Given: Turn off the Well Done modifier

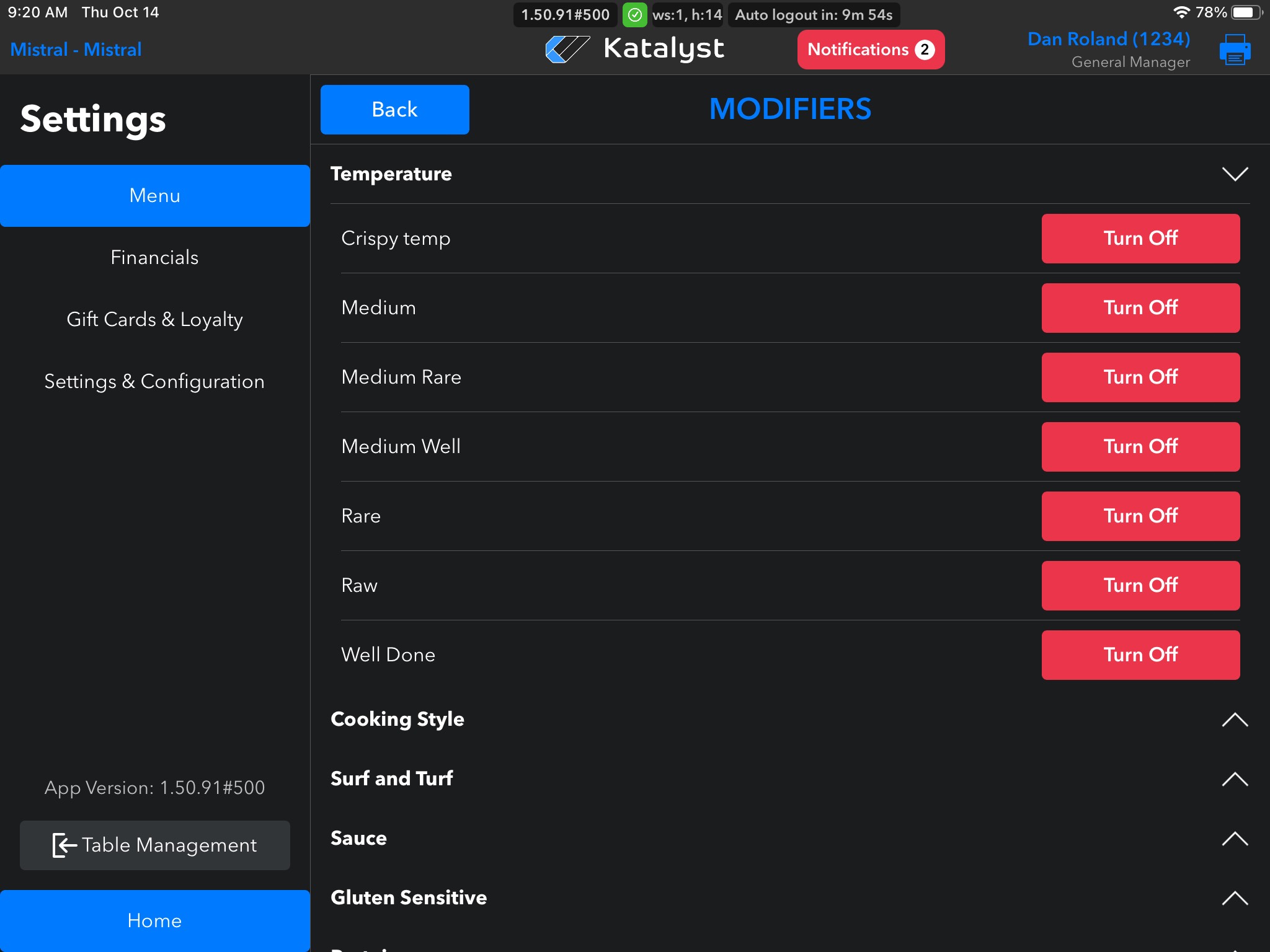Looking at the screenshot, I should point(1140,655).
